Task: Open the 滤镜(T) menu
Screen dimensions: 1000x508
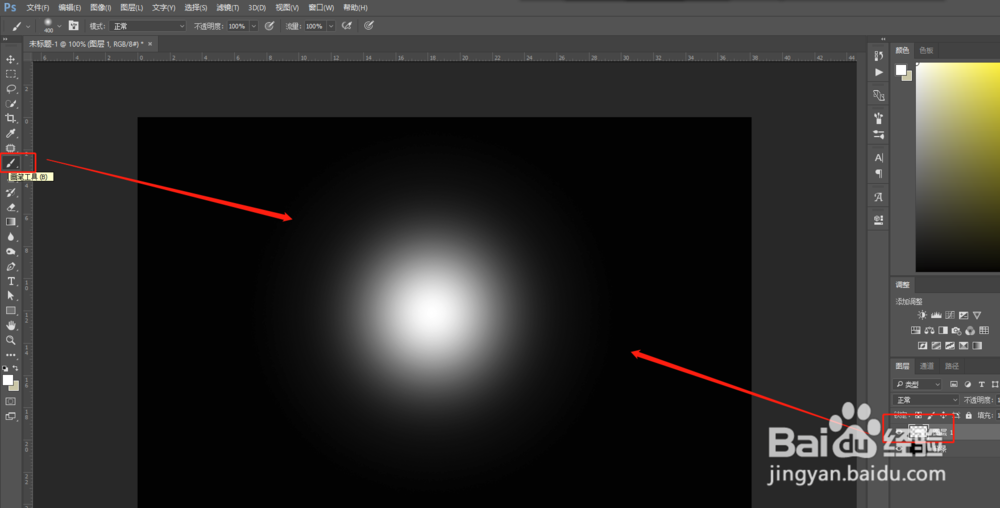Action: pos(228,8)
